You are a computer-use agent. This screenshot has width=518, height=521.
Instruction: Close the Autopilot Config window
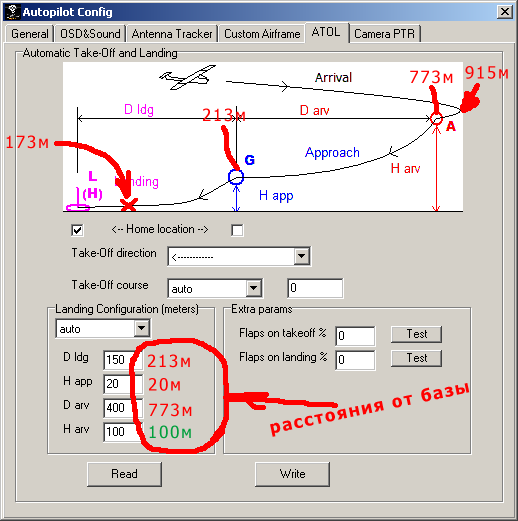(x=505, y=12)
